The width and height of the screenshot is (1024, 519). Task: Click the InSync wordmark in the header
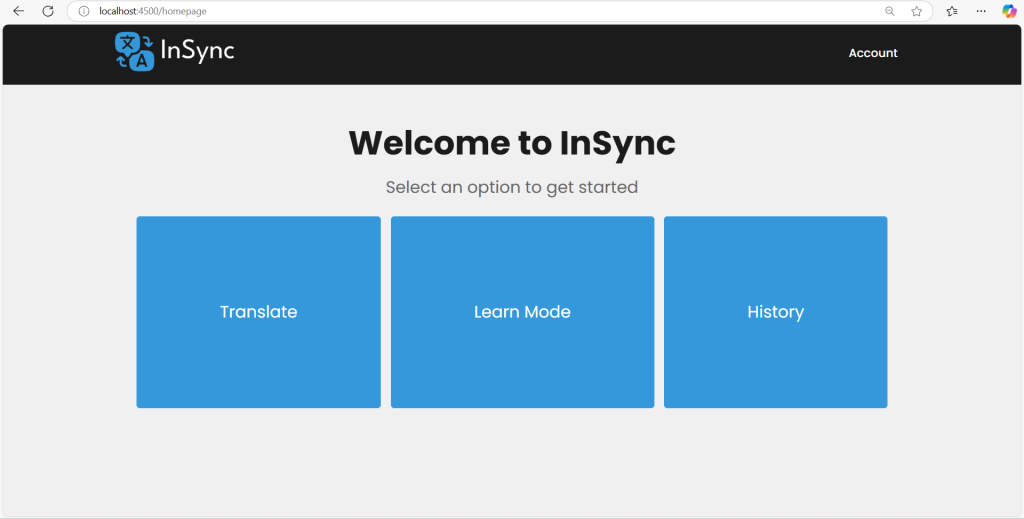(197, 51)
